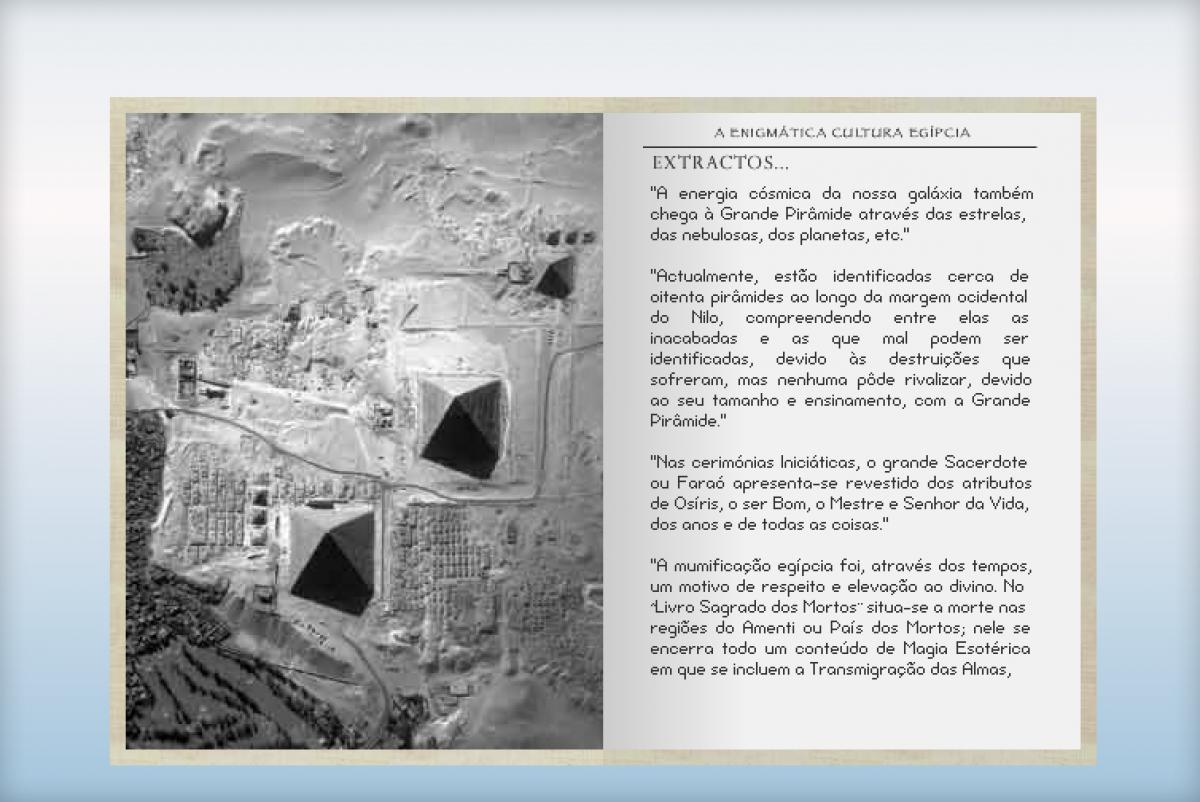Viewport: 1200px width, 802px height.
Task: Click the small pyramid at the photo's upper right
Action: [554, 275]
